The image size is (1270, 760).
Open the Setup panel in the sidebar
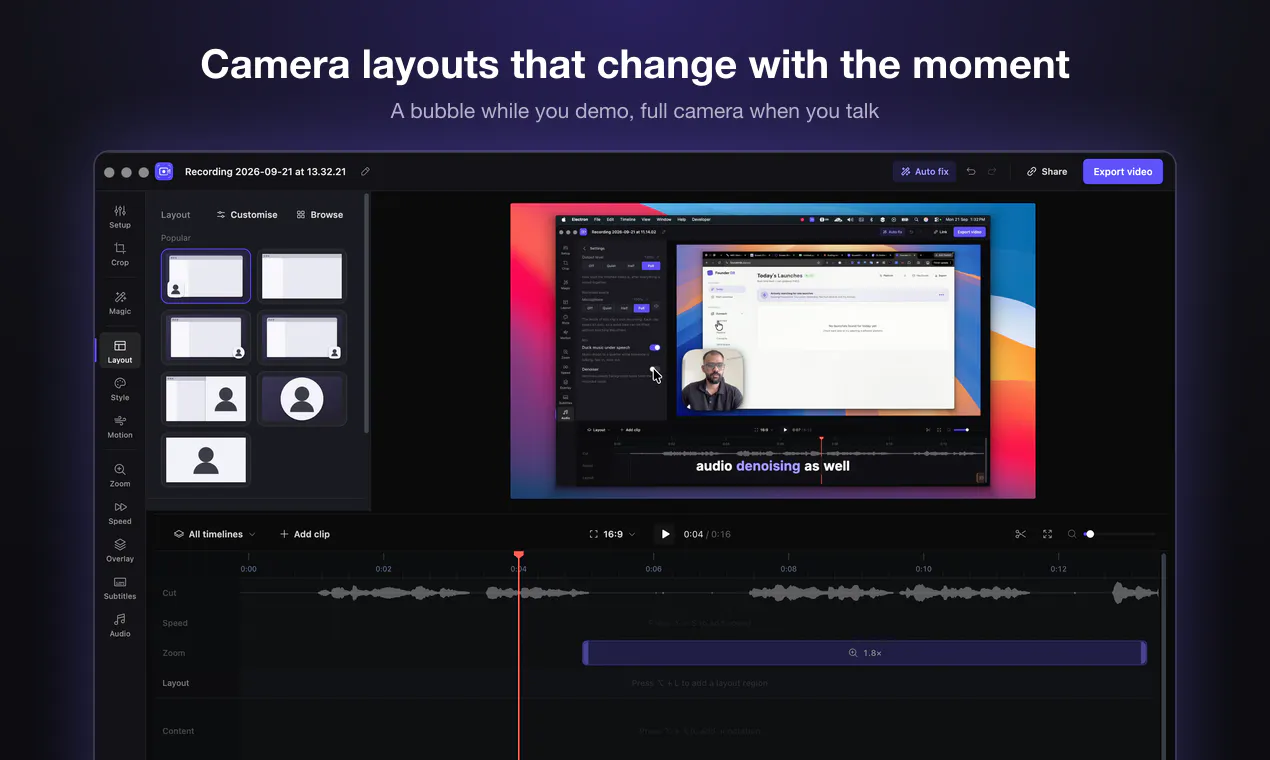coord(120,216)
